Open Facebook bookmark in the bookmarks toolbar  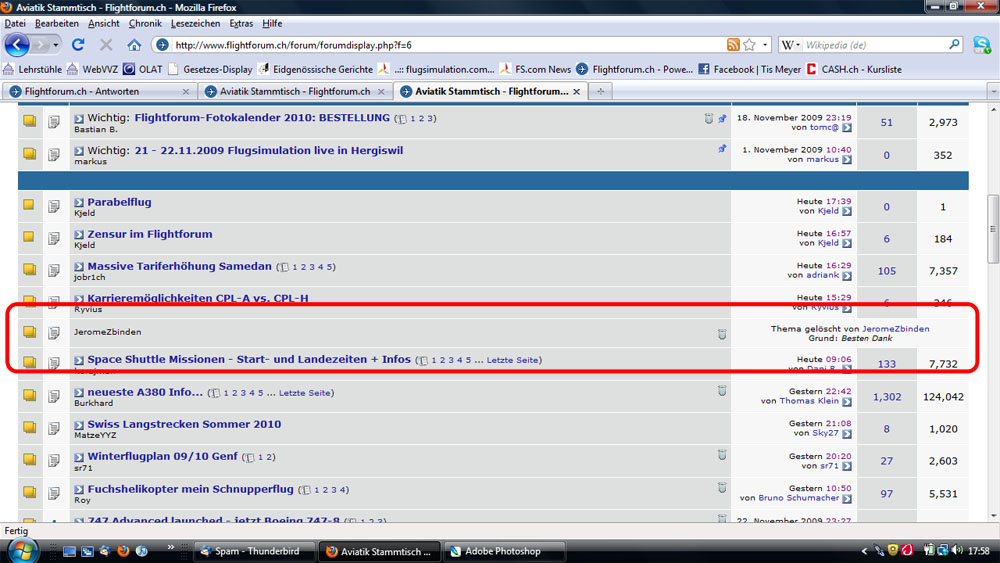[733, 69]
